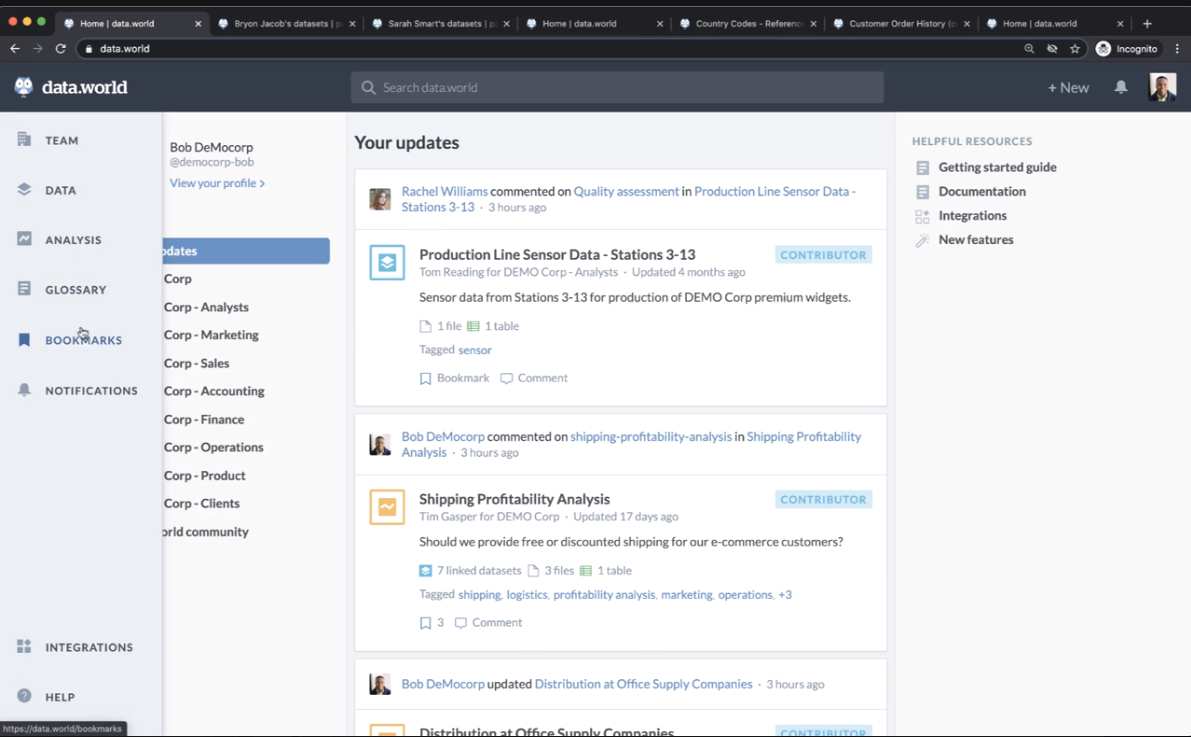Viewport: 1191px width, 737px height.
Task: Click Rachel Williams avatar thumbnail
Action: point(380,199)
